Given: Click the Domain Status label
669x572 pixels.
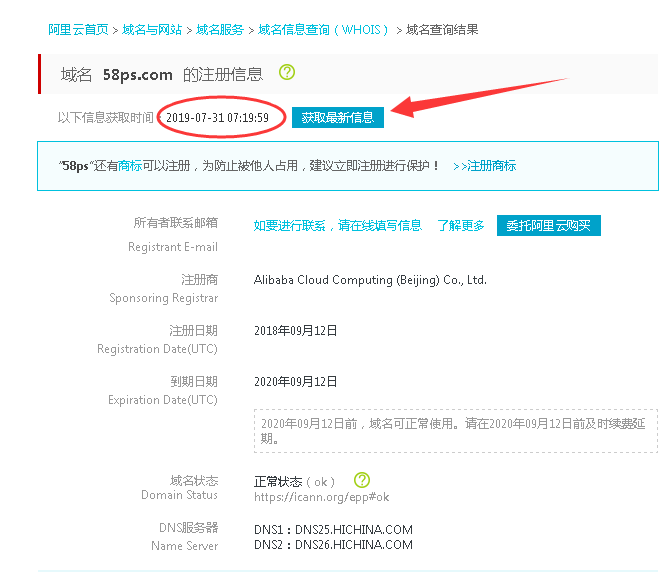Looking at the screenshot, I should 179,495.
